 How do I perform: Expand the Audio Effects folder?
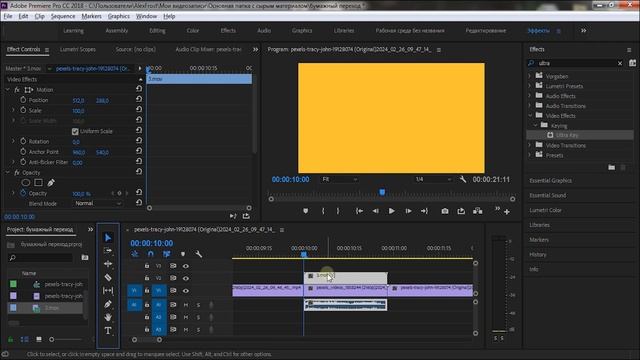point(530,96)
